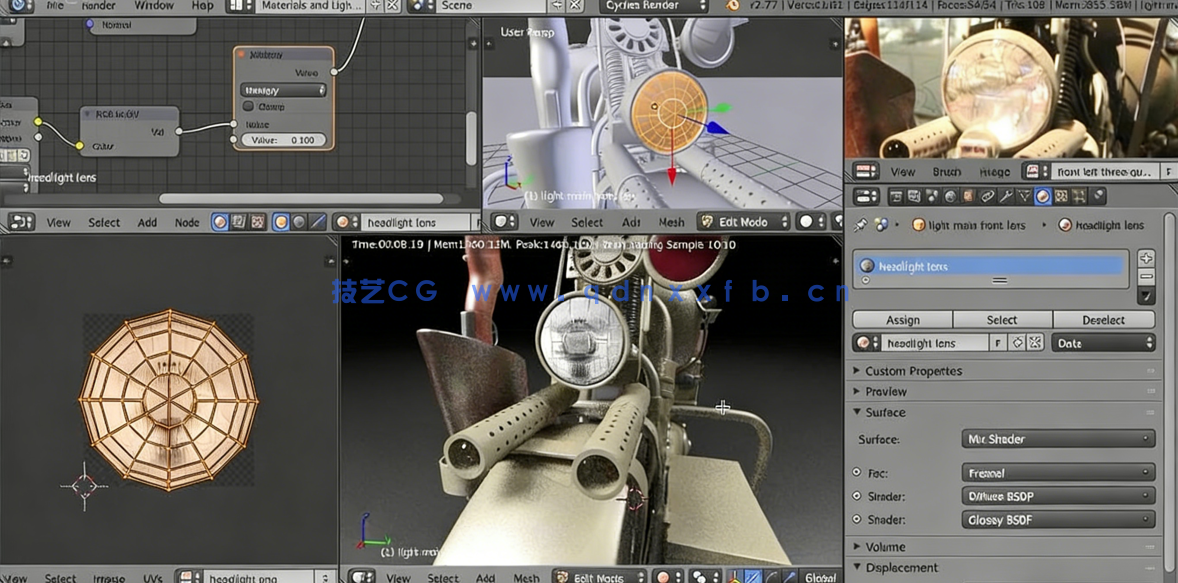The width and height of the screenshot is (1178, 583).
Task: Toggle the Fake User button on headlight lens material
Action: point(997,343)
